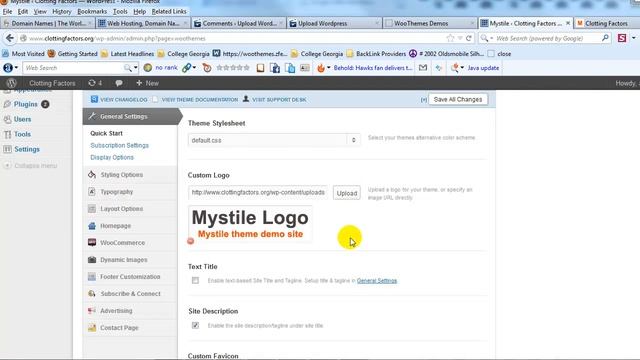Click the Users sidebar icon
Screen dimensions: 640x360
click(7, 119)
